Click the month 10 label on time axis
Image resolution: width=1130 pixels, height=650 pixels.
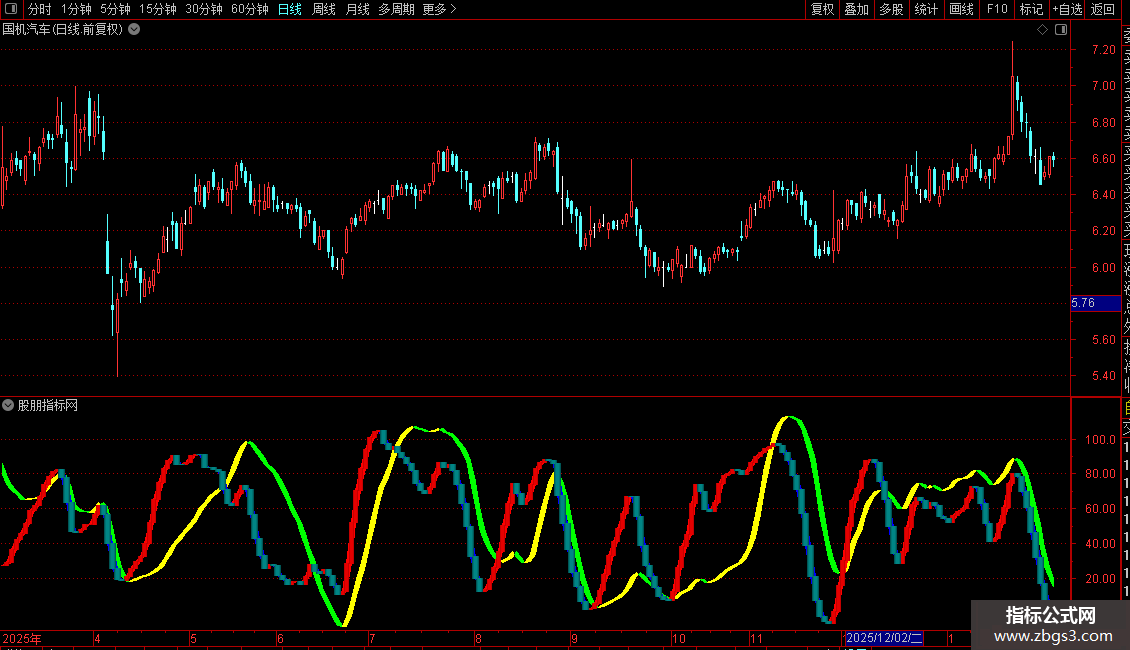(678, 638)
